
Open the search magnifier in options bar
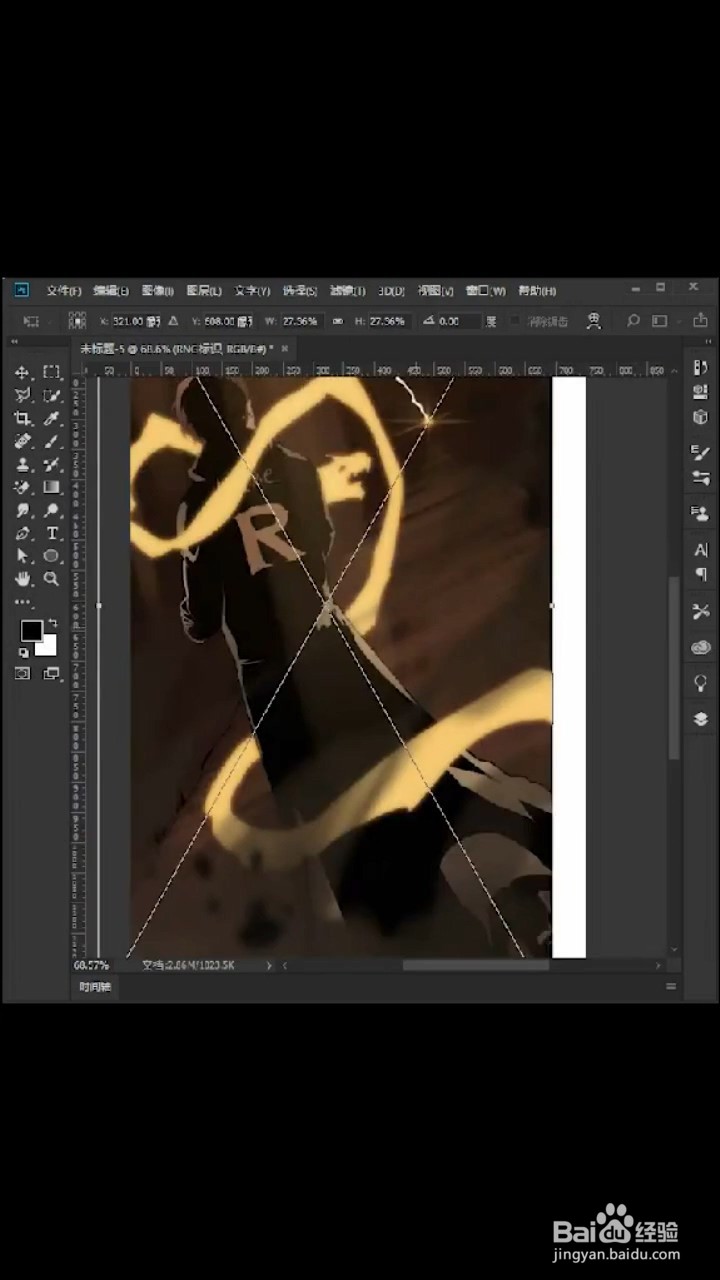pyautogui.click(x=633, y=321)
